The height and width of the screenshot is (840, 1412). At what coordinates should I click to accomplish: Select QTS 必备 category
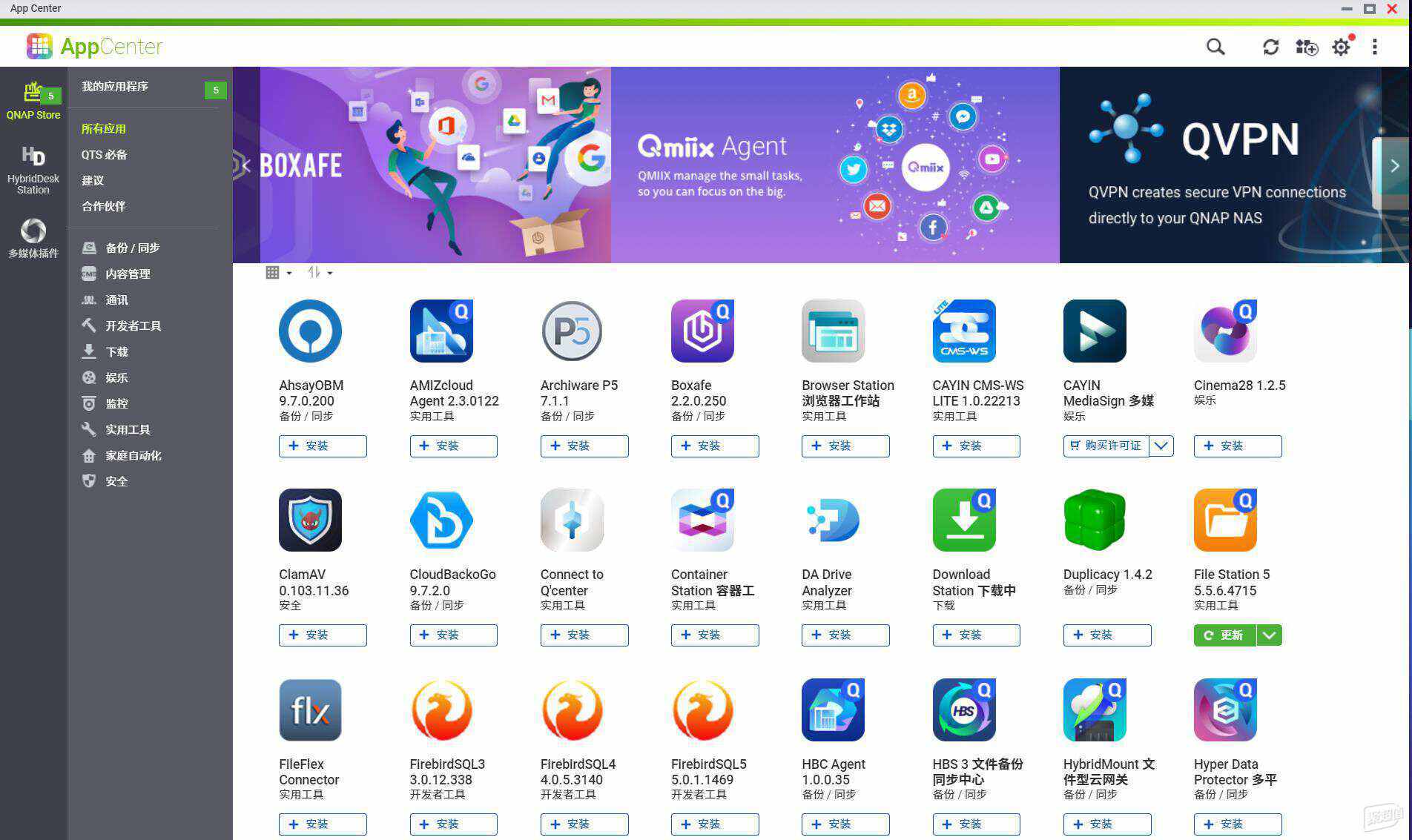[x=104, y=155]
